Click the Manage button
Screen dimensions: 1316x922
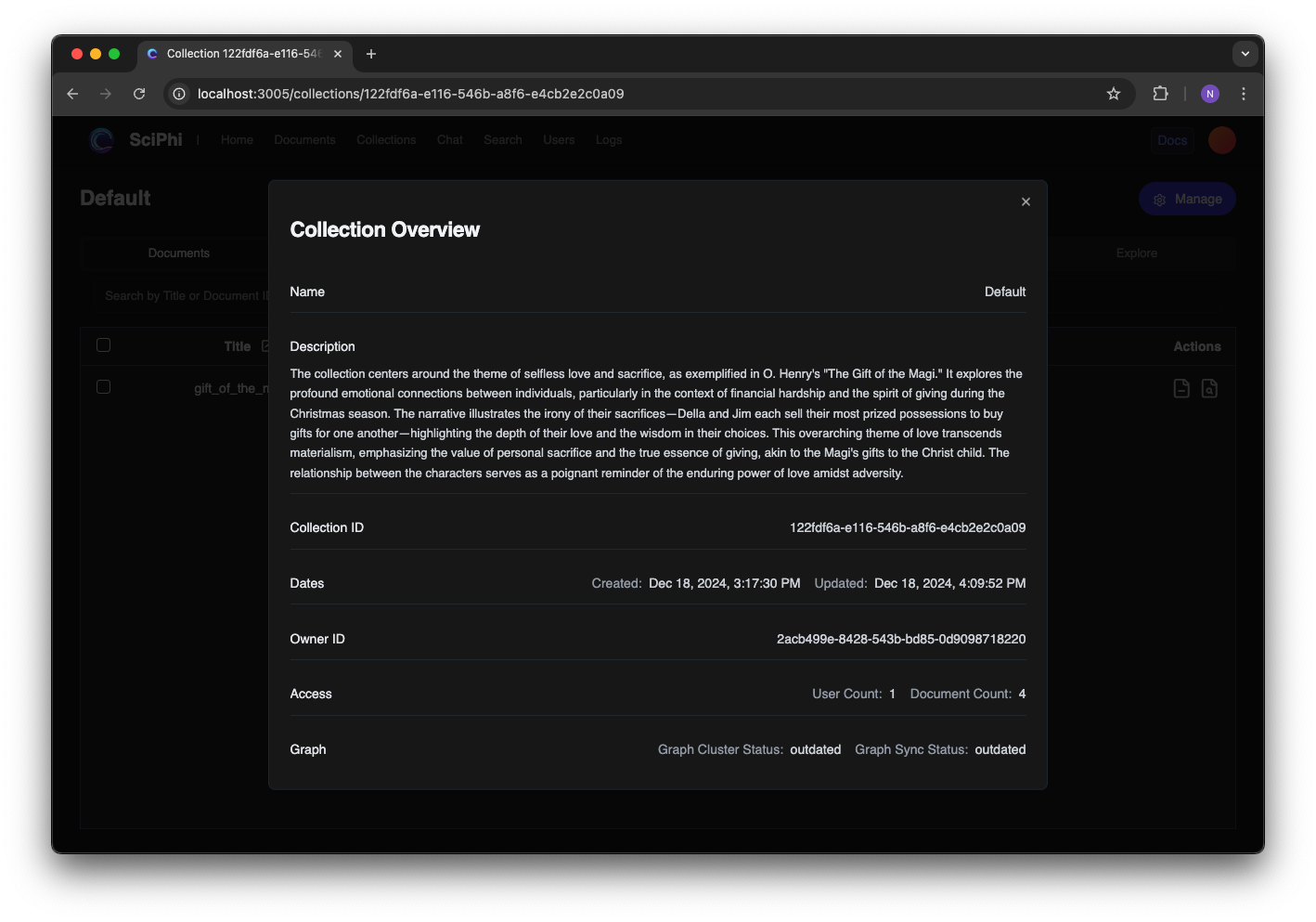1187,200
